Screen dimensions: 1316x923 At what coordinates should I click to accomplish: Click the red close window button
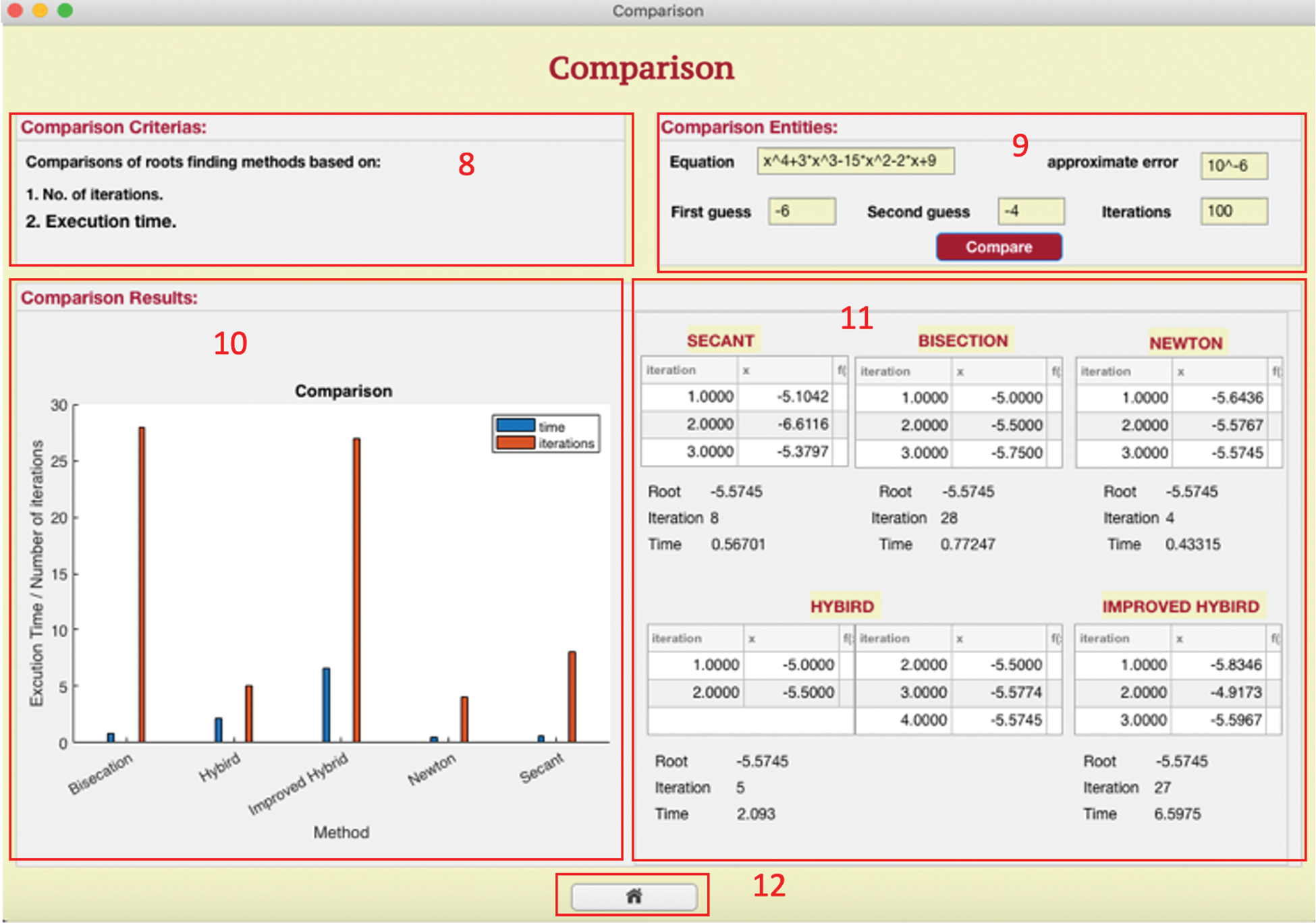click(x=15, y=10)
